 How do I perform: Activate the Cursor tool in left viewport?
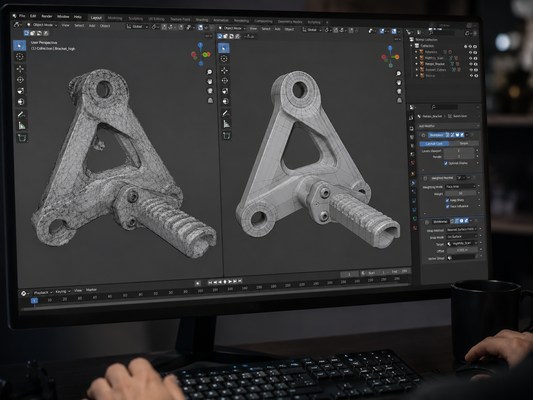pyautogui.click(x=20, y=56)
